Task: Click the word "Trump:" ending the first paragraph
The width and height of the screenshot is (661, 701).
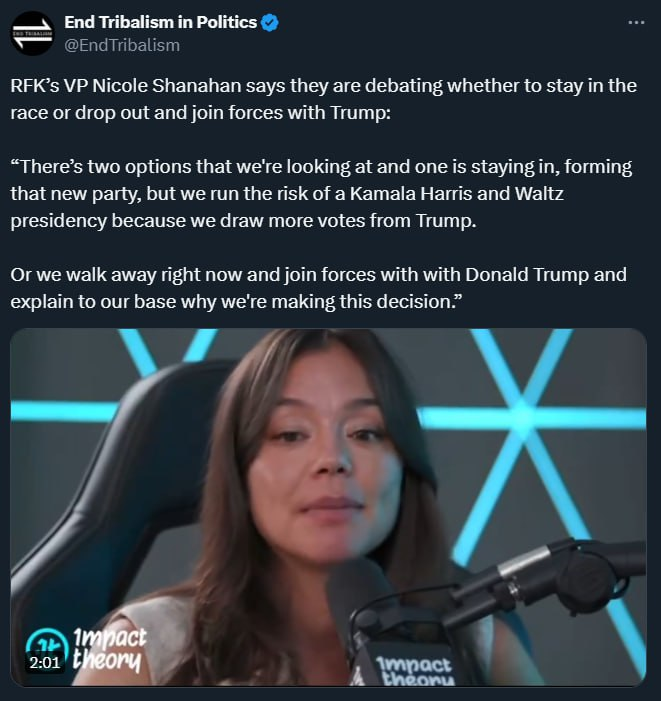Action: 361,113
